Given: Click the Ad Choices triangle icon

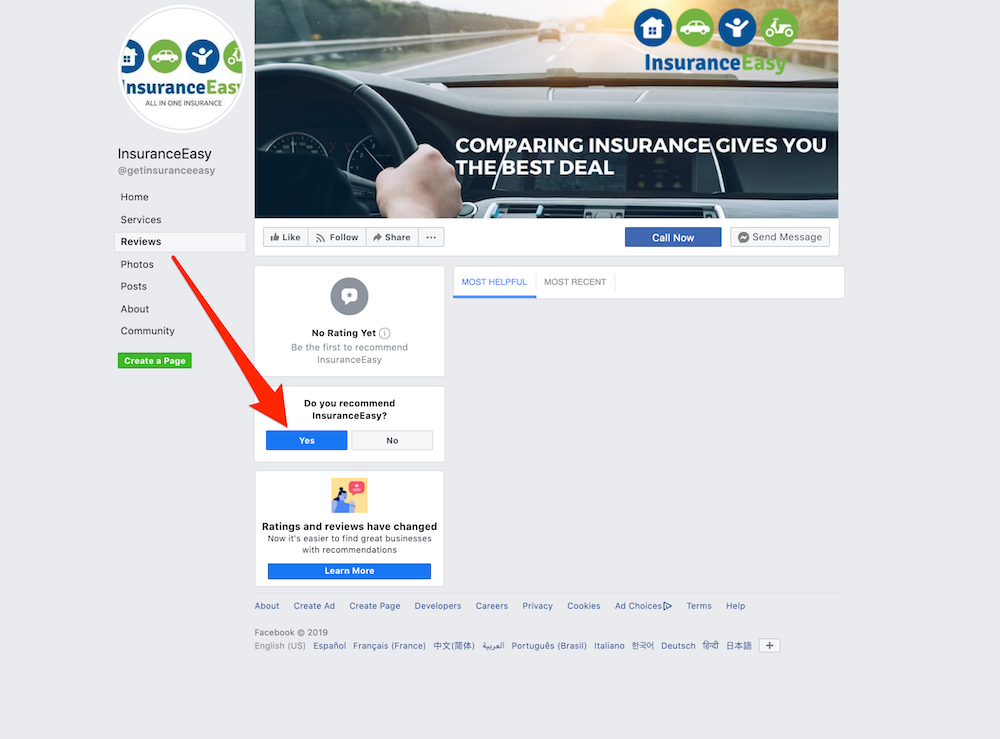Looking at the screenshot, I should pos(668,606).
